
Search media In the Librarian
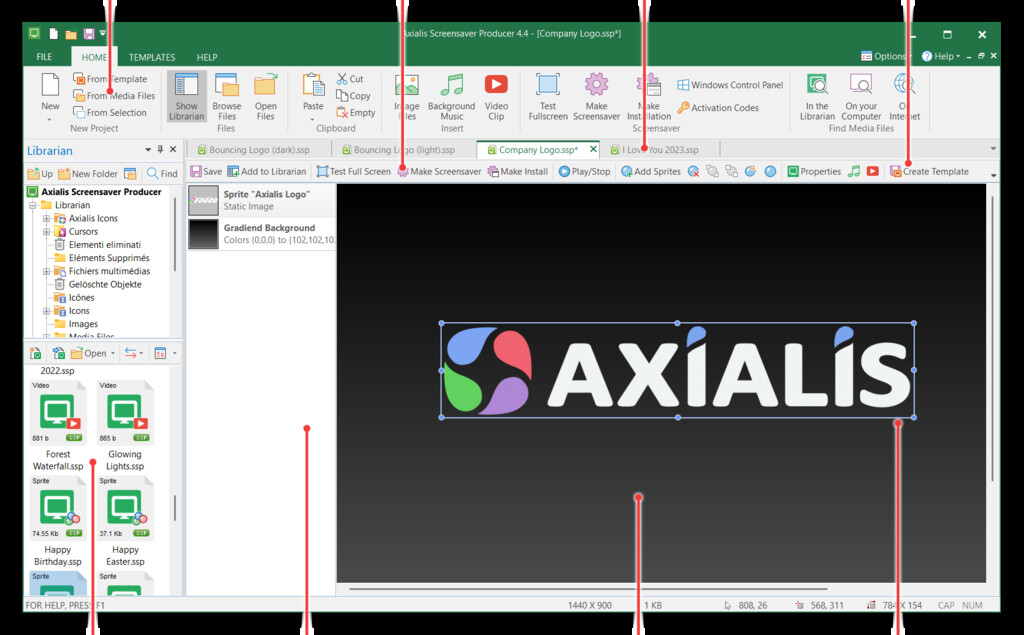pos(817,85)
